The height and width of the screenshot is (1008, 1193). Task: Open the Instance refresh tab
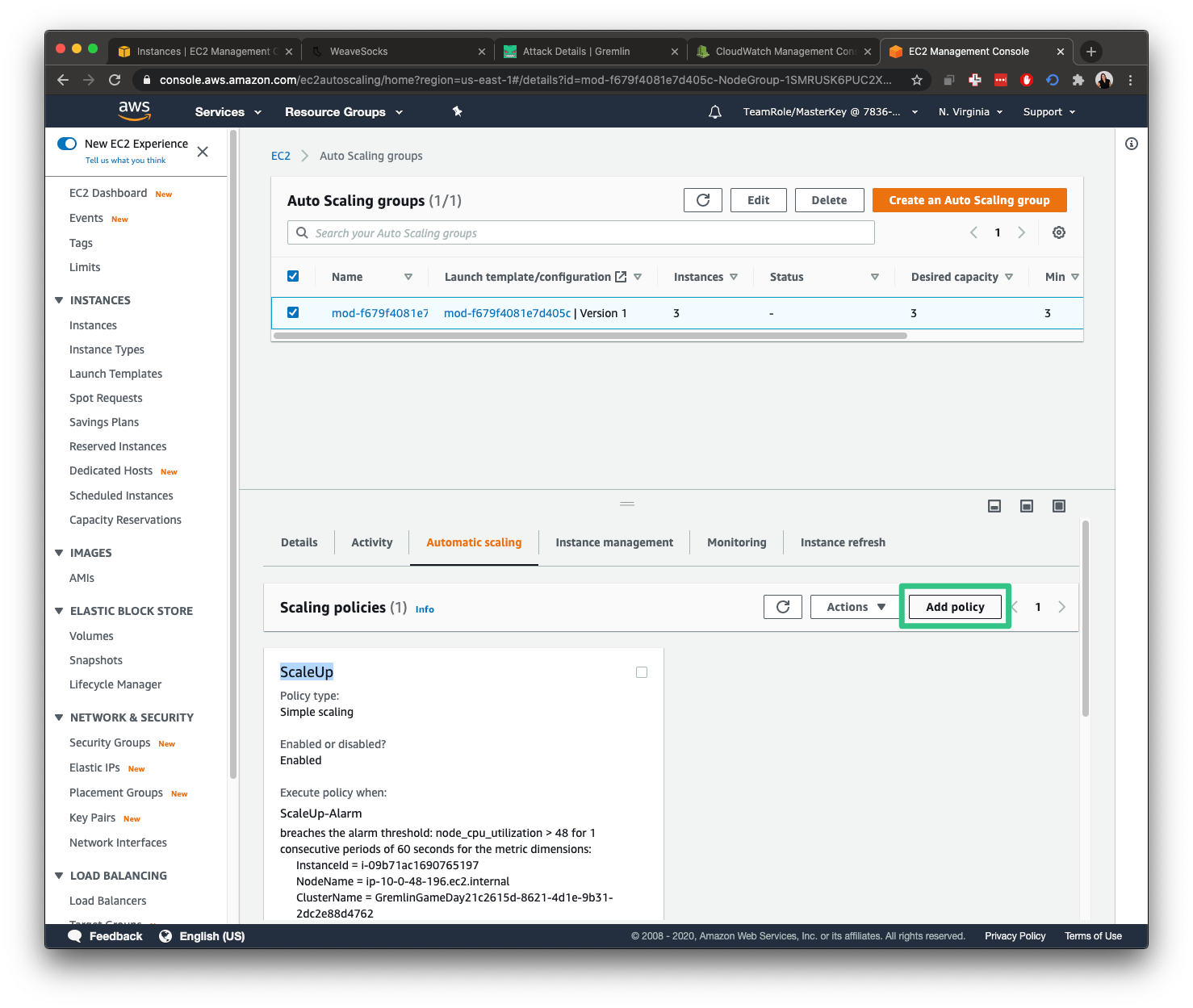(843, 542)
